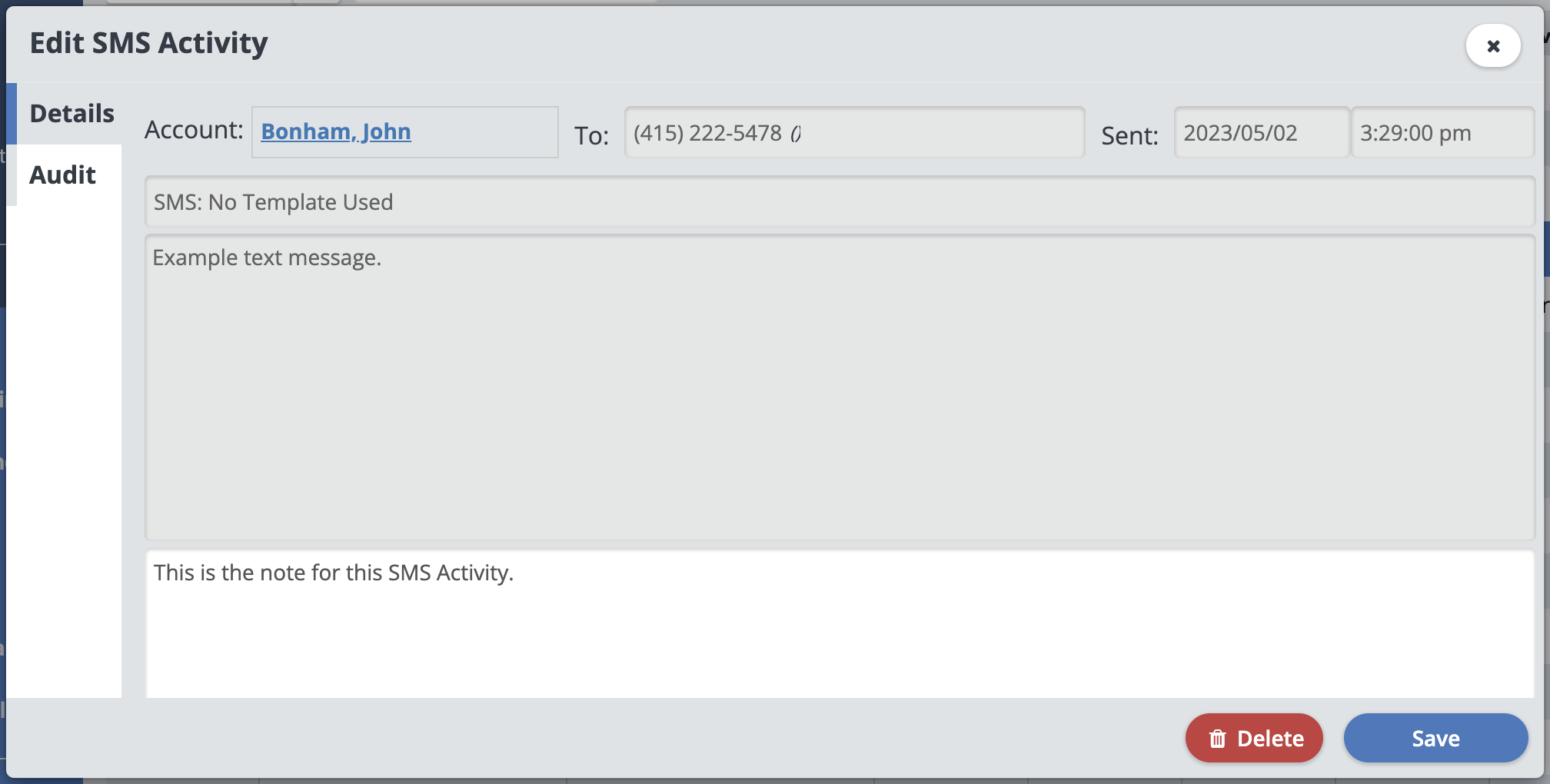
Task: Click the Sent: label
Action: tap(1129, 136)
